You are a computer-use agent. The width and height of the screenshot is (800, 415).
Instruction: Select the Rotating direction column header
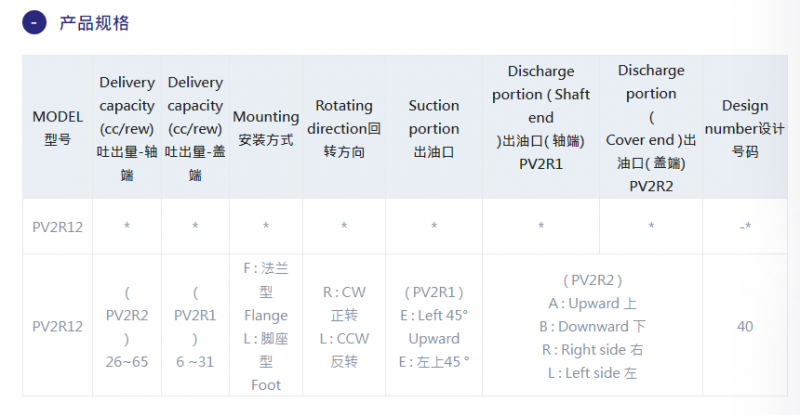[x=344, y=128]
